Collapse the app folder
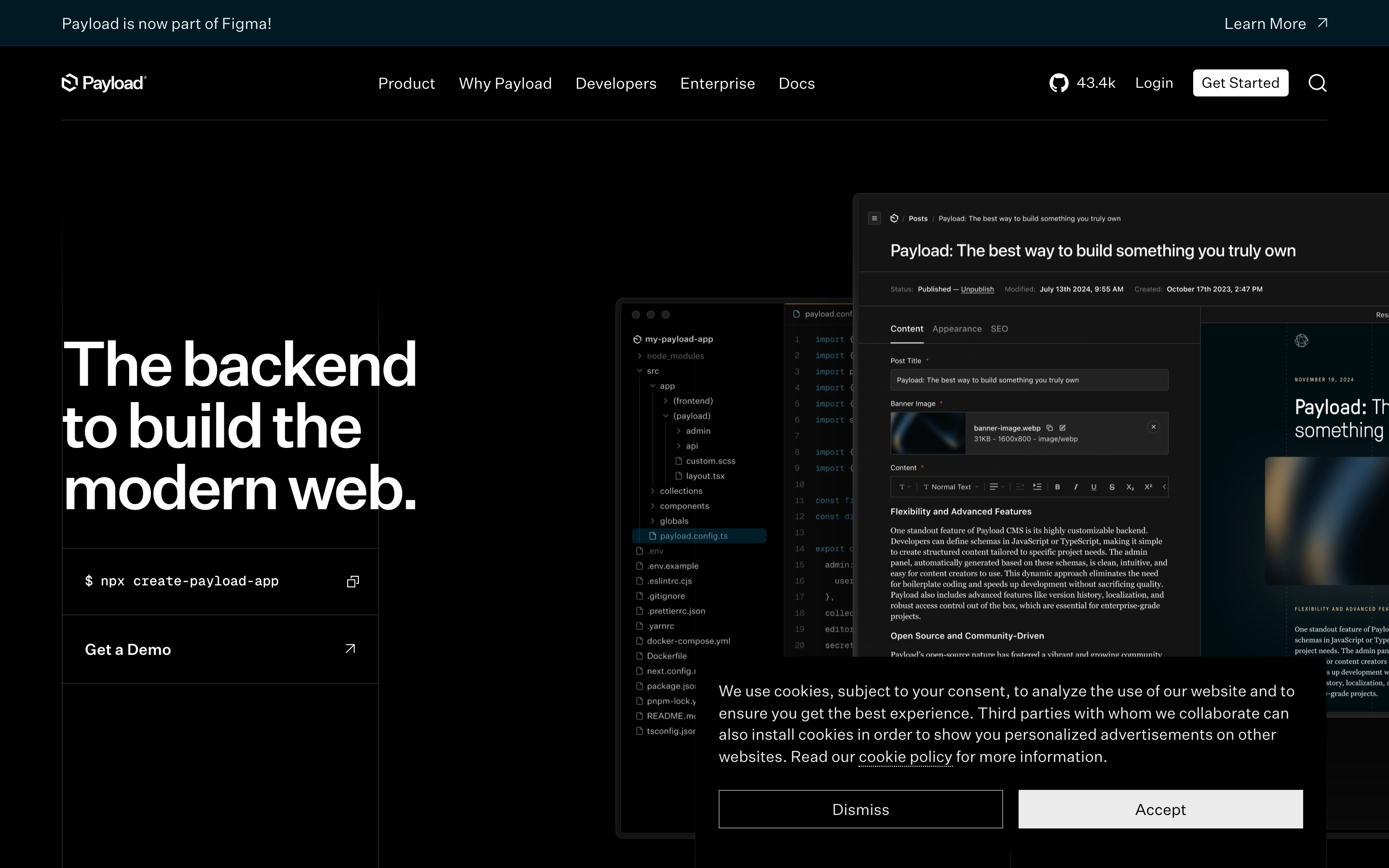This screenshot has width=1389, height=868. [653, 386]
